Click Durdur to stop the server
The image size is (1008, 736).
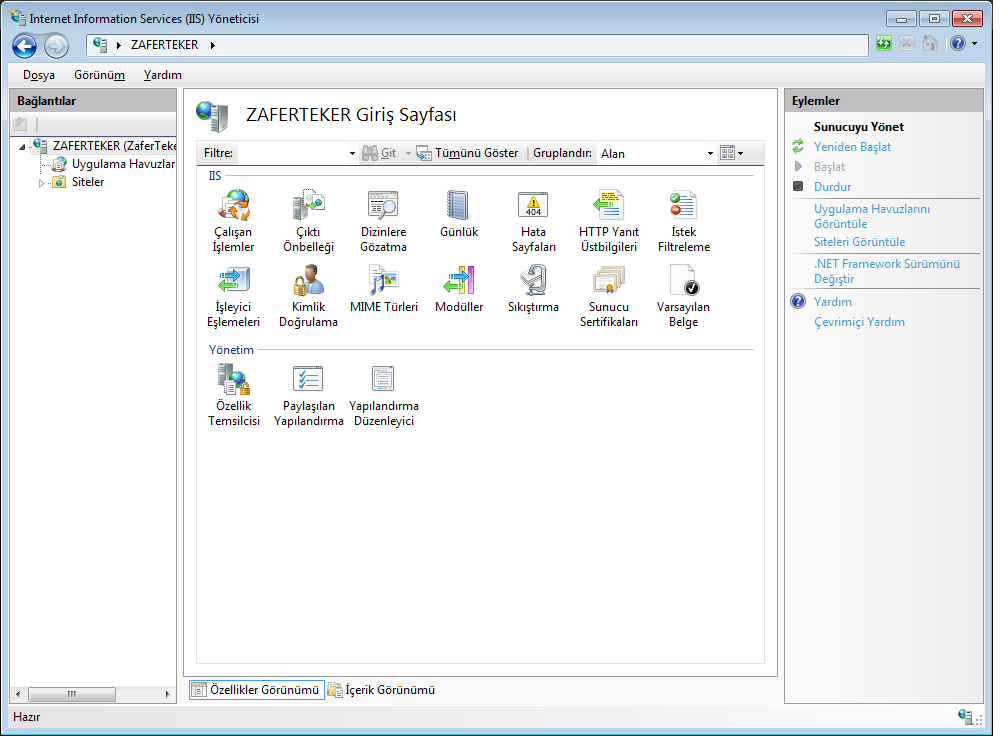click(832, 187)
